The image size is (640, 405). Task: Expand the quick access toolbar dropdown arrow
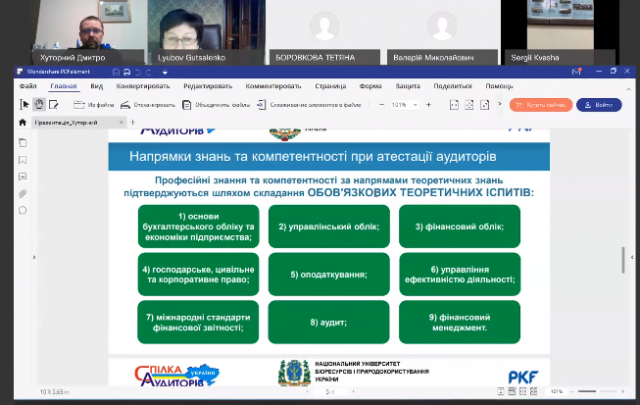tap(165, 73)
